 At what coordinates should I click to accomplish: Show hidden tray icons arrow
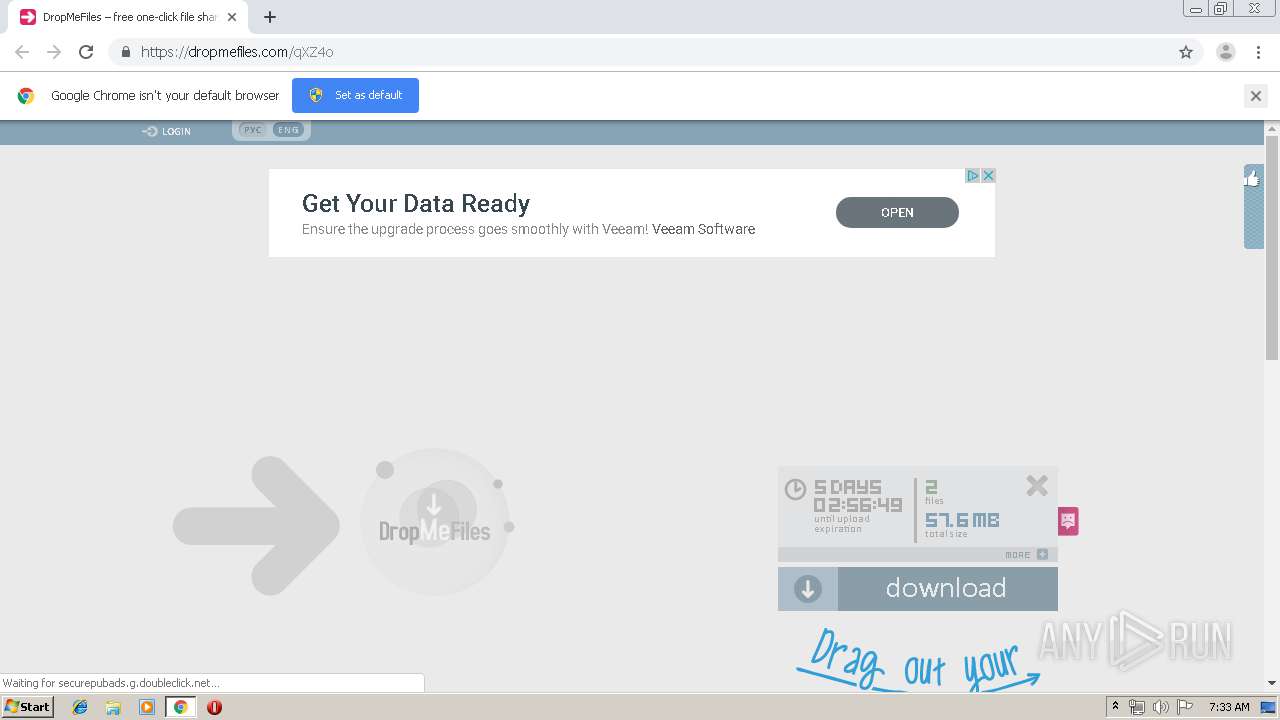[1115, 707]
